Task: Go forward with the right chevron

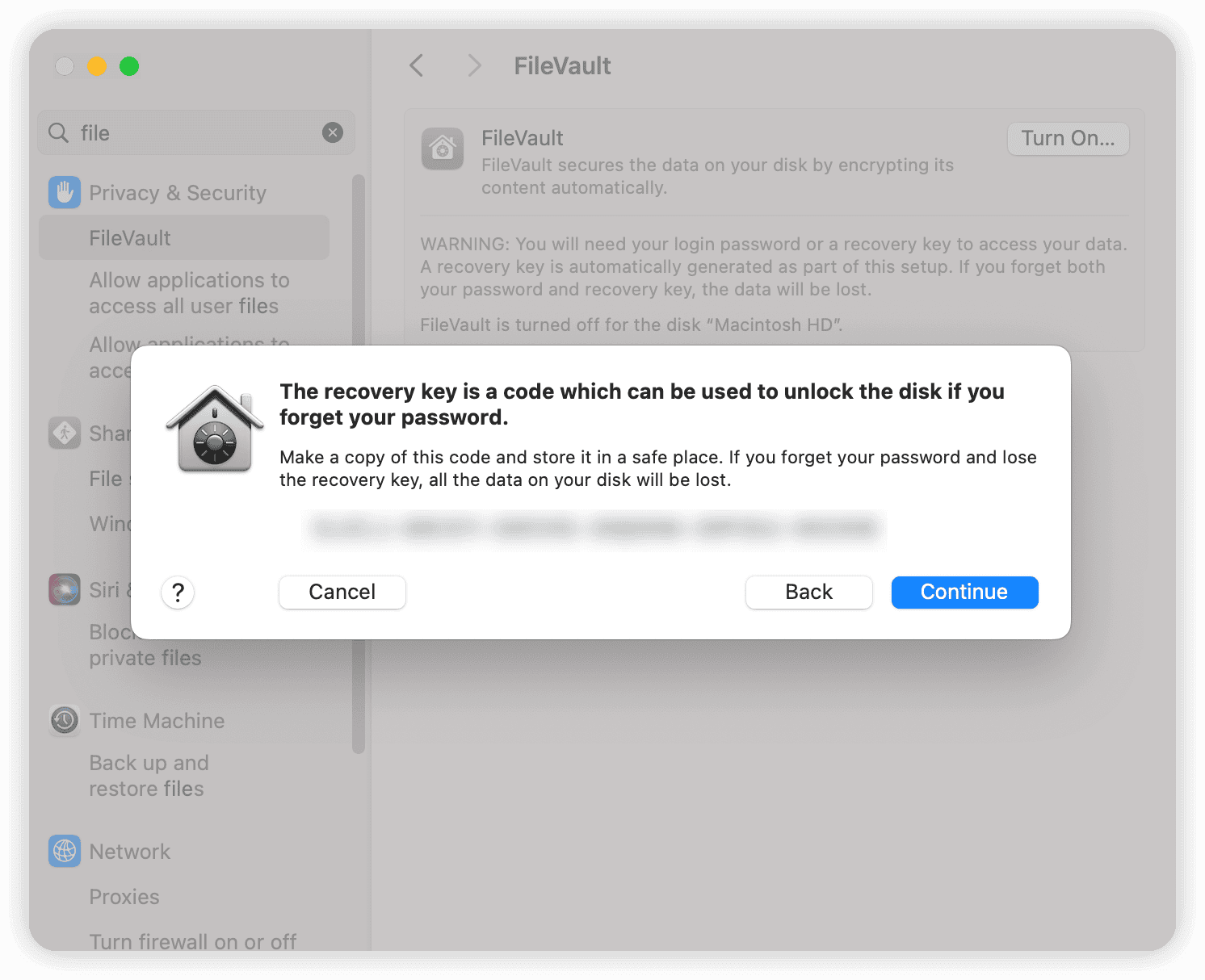Action: [474, 65]
